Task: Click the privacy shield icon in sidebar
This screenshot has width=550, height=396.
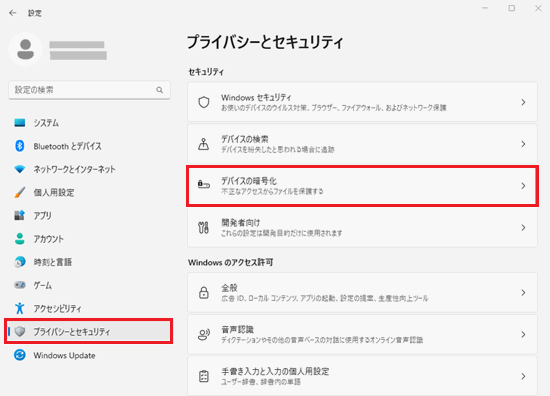Action: coord(20,331)
